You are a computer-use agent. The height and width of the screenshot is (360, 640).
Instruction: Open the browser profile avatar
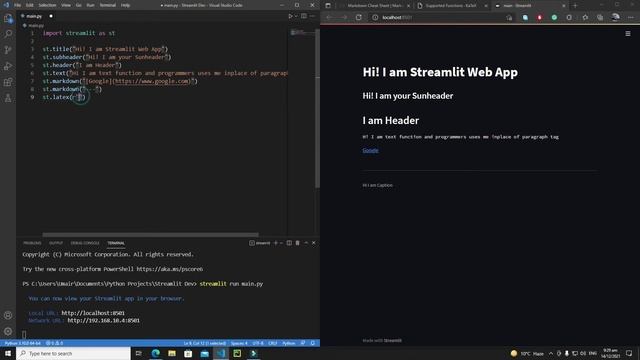tap(616, 17)
